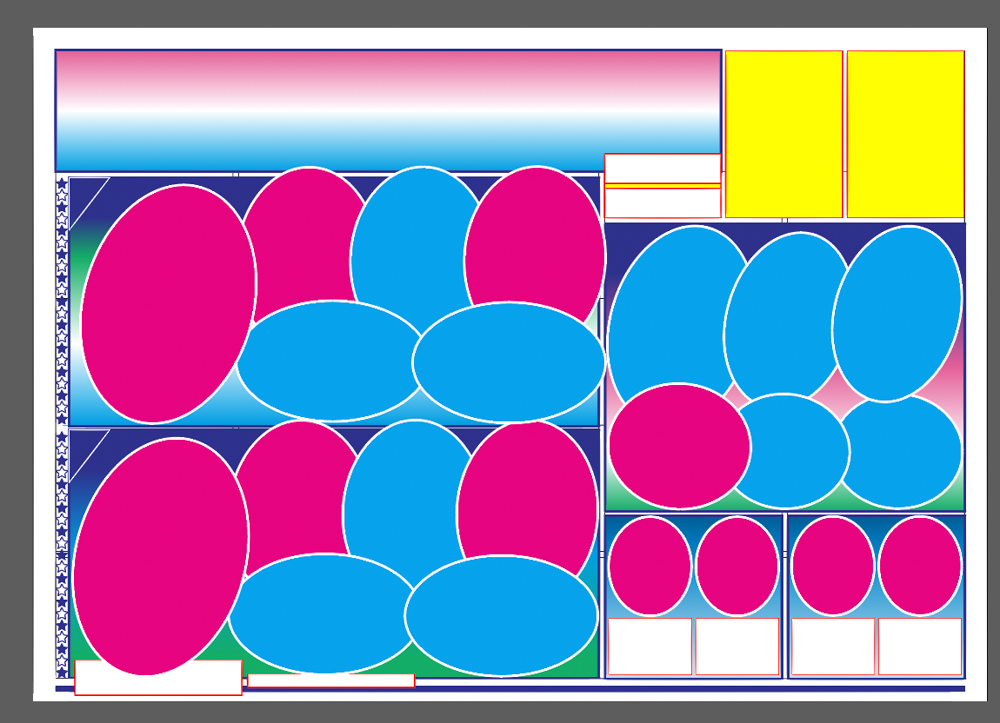Select the first small magenta circle in the bottom right panels
The image size is (1000, 723).
click(650, 566)
